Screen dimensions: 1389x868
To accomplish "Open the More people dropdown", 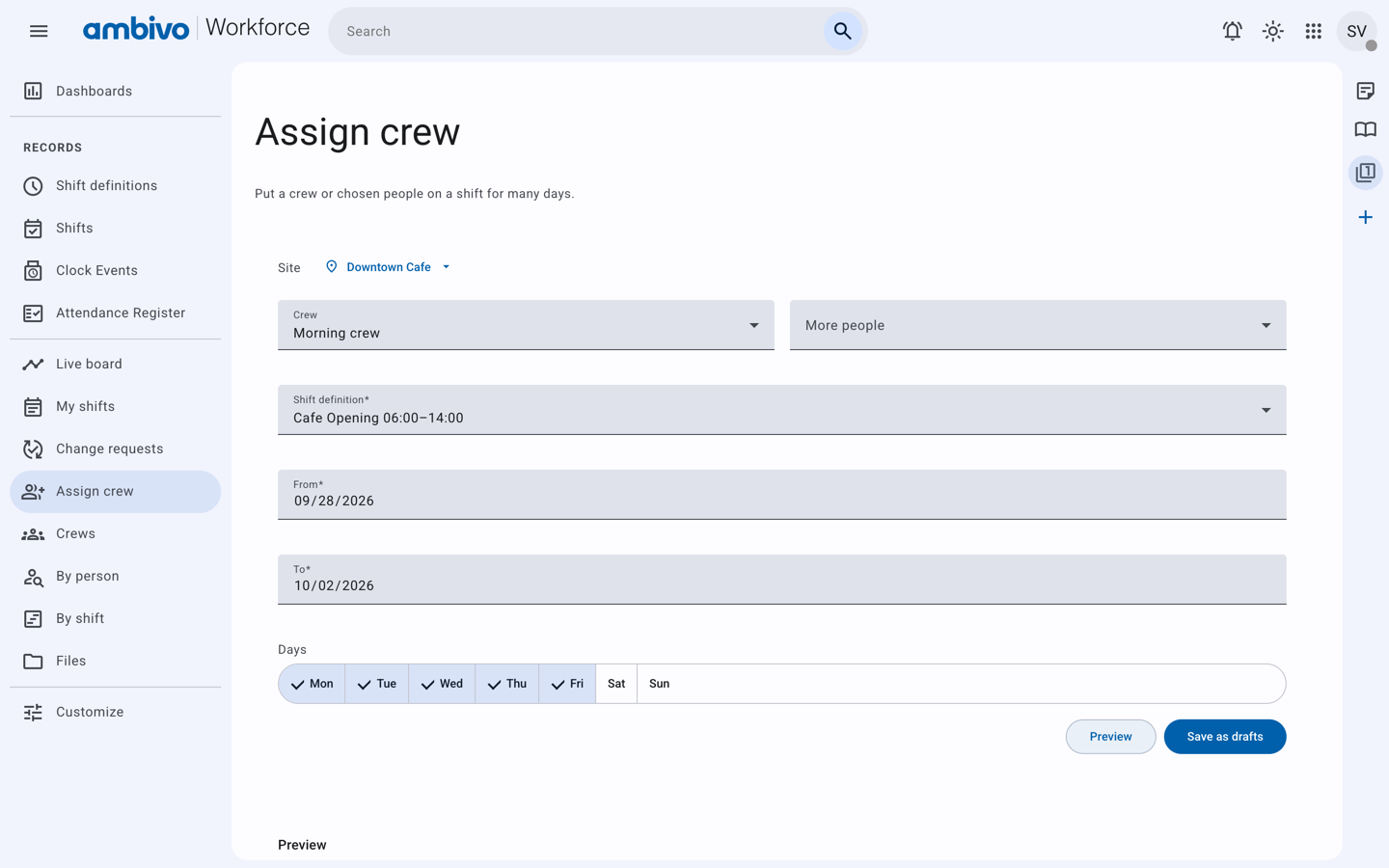I will (x=1038, y=325).
